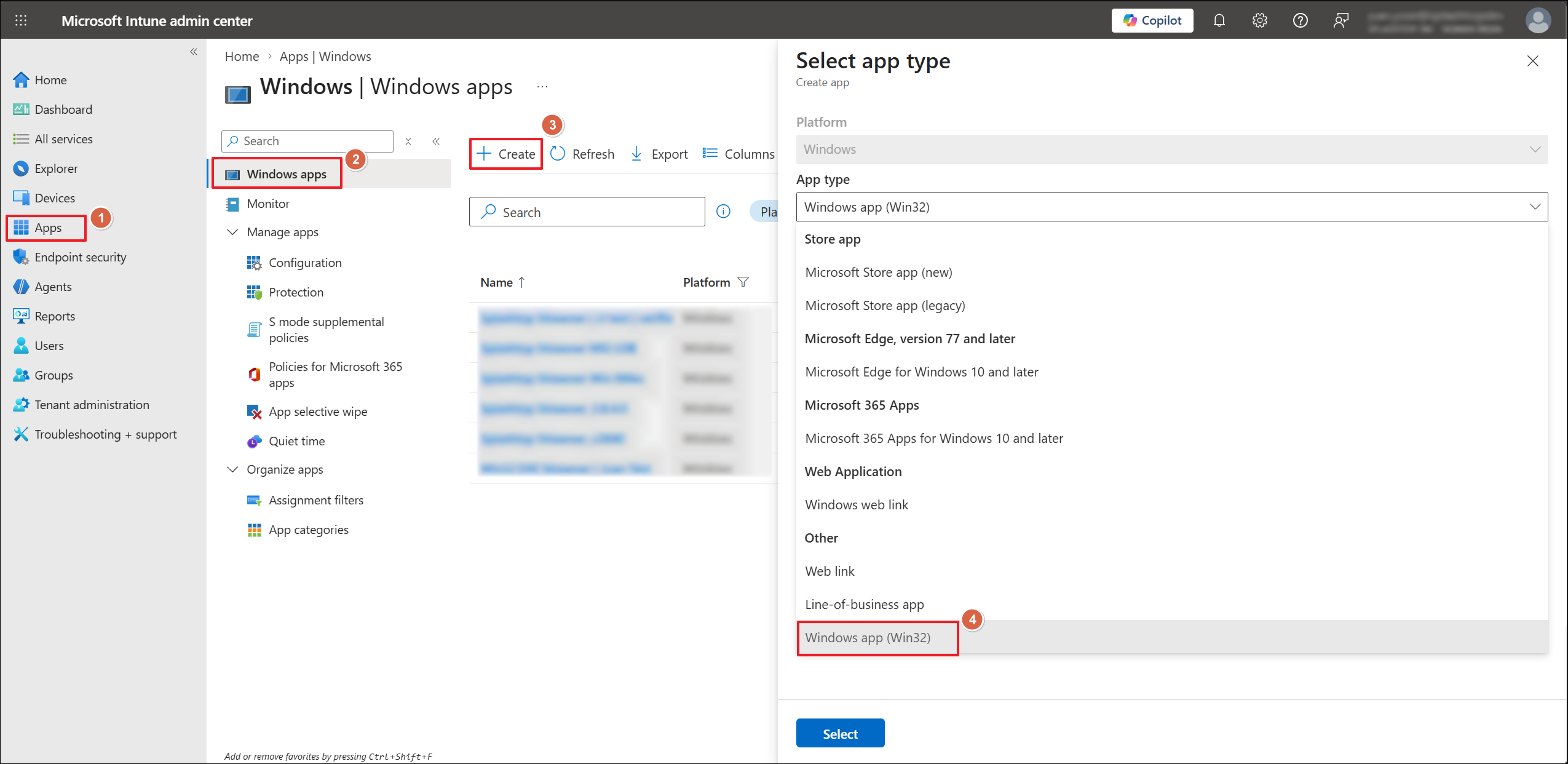
Task: Clear the resource menu search field
Action: click(408, 141)
